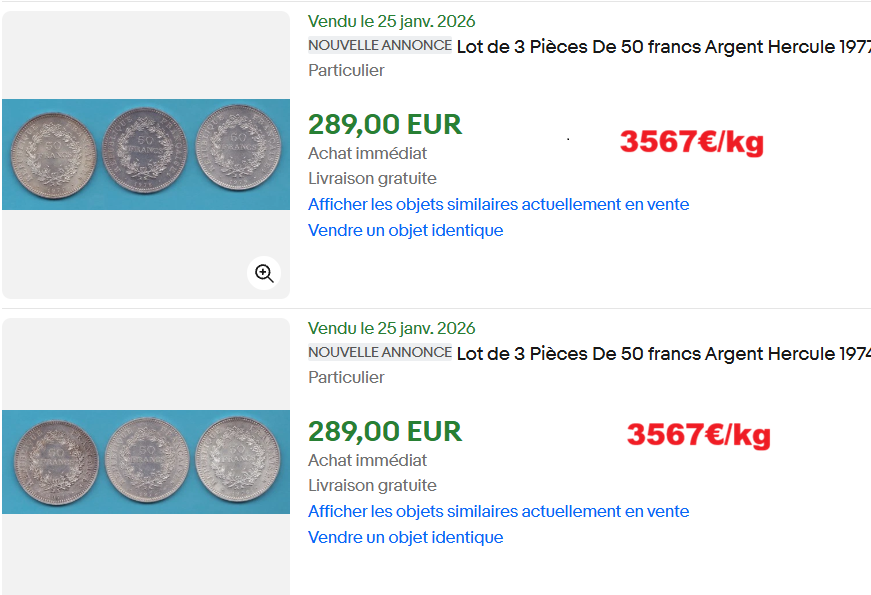
Task: Click 'Achat immédiat' text in second listing
Action: 367,460
